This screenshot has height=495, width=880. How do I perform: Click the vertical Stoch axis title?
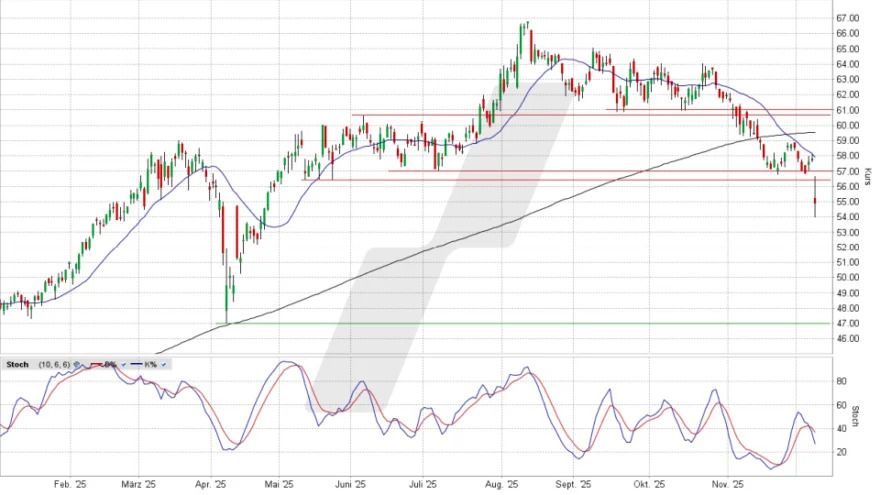pyautogui.click(x=857, y=415)
